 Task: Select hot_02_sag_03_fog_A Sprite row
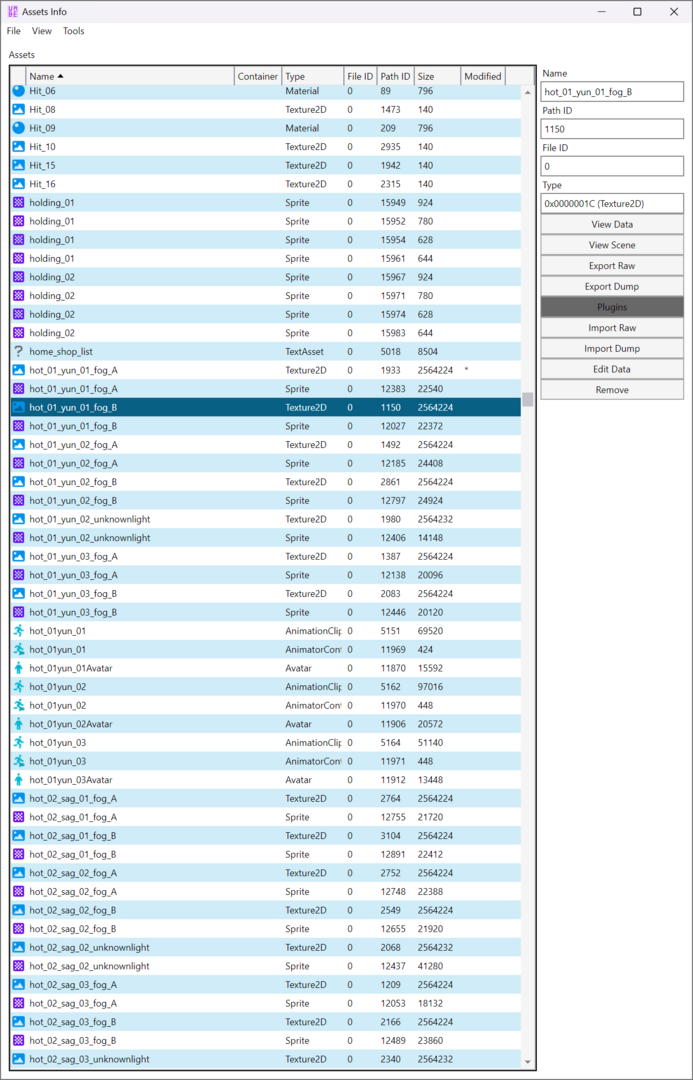click(266, 1004)
